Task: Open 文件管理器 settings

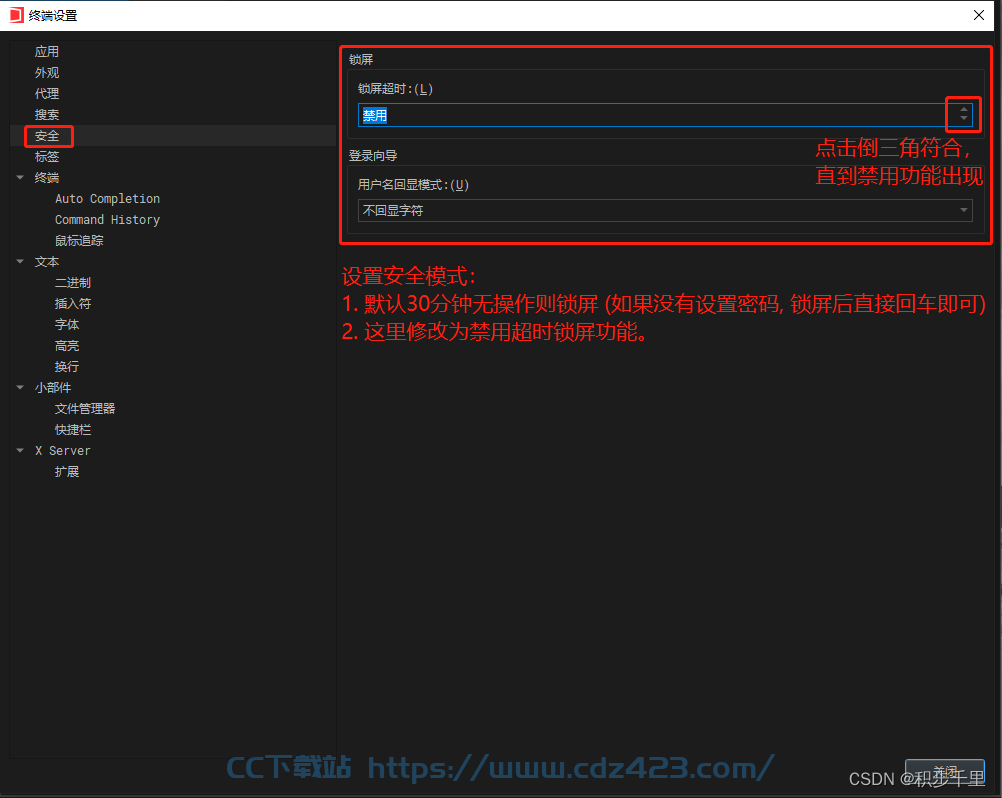Action: coord(84,408)
